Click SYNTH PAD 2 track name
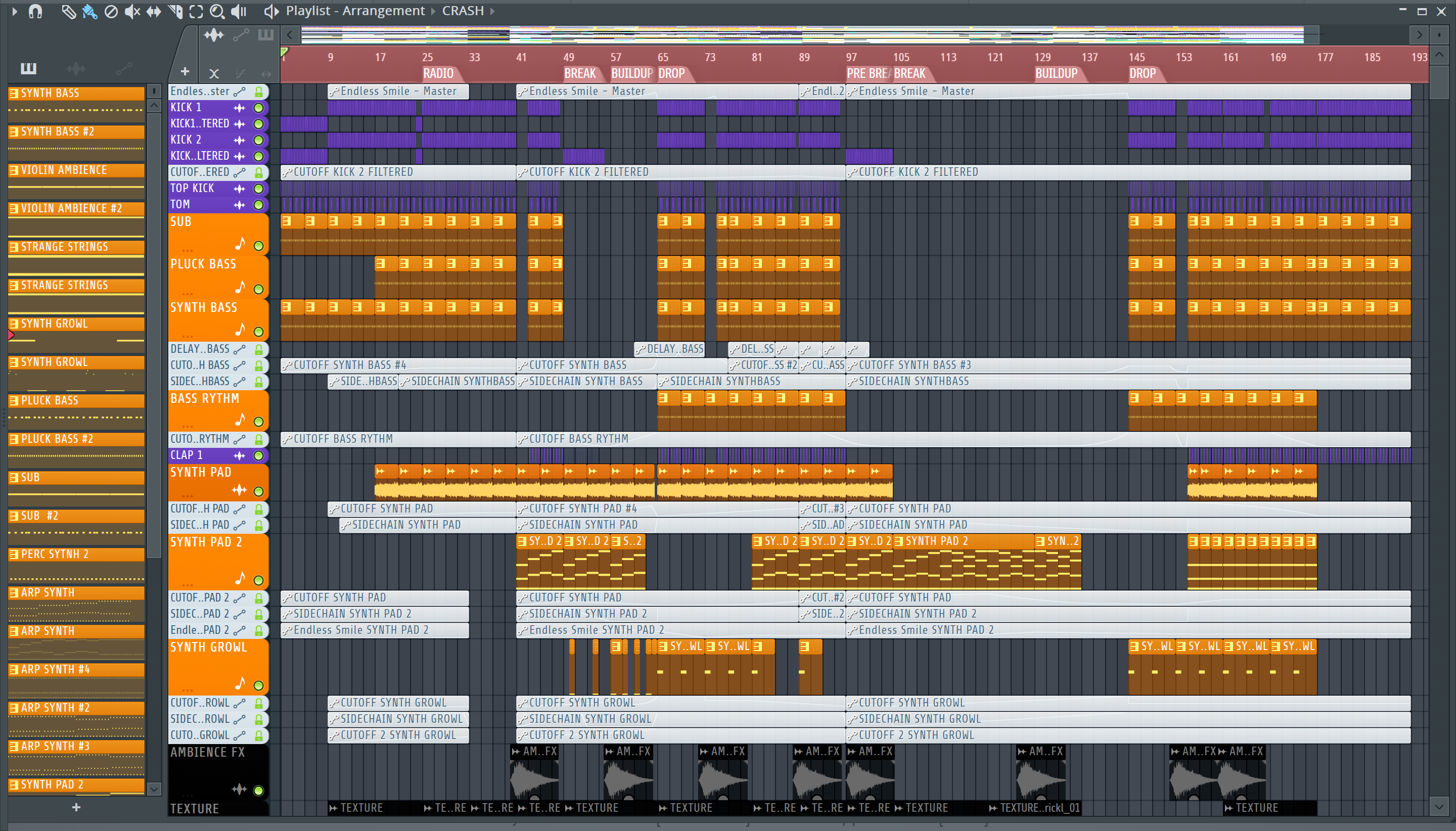 206,542
